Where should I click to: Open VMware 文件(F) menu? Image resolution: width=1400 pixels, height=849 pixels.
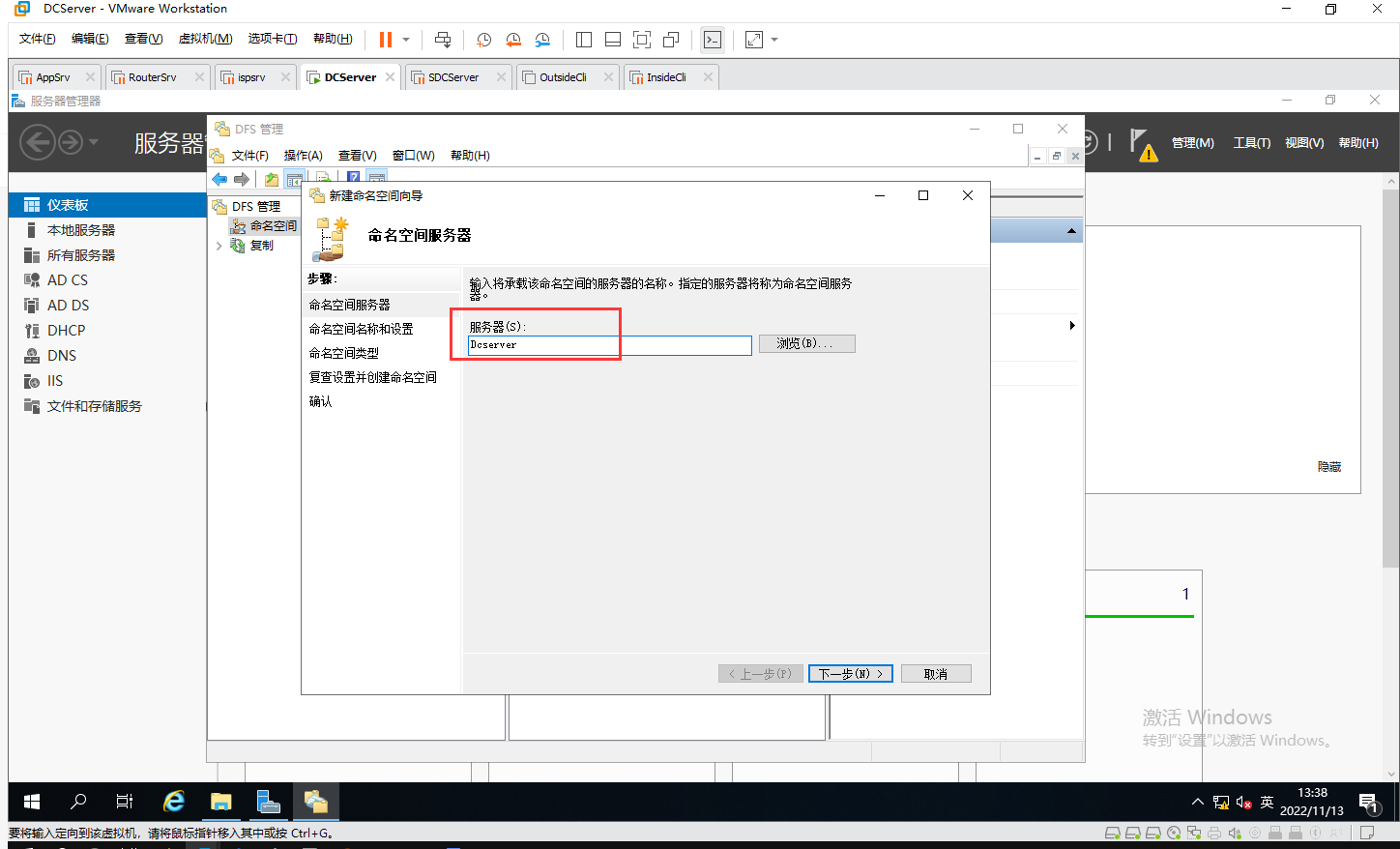pos(37,39)
